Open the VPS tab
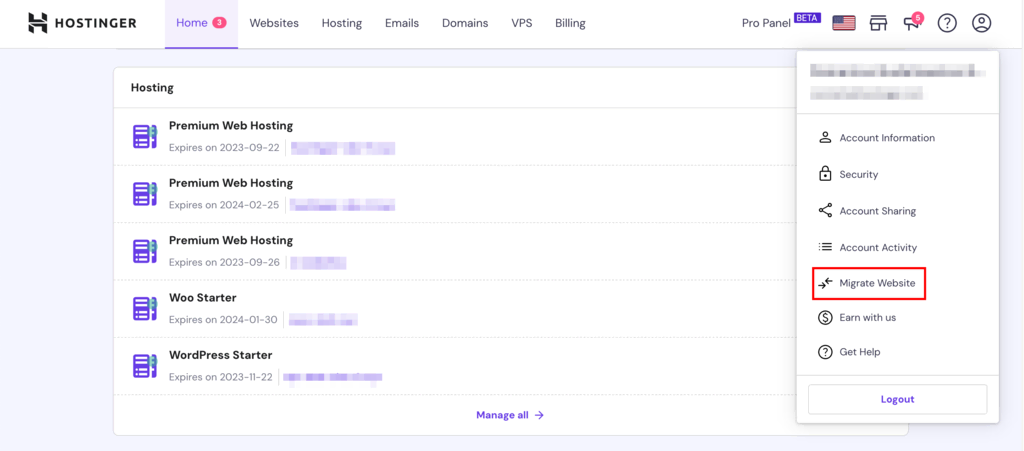This screenshot has height=451, width=1024. coord(522,23)
